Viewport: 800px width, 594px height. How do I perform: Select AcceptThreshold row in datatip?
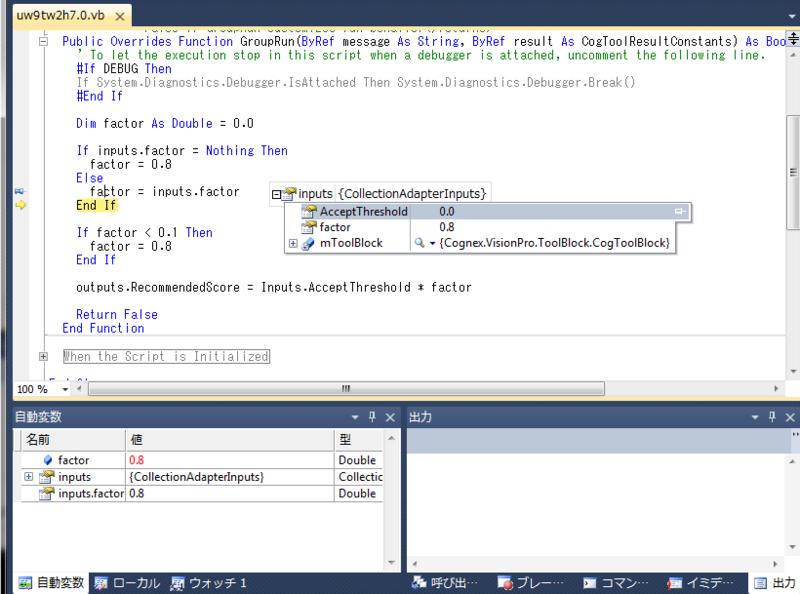(x=488, y=211)
